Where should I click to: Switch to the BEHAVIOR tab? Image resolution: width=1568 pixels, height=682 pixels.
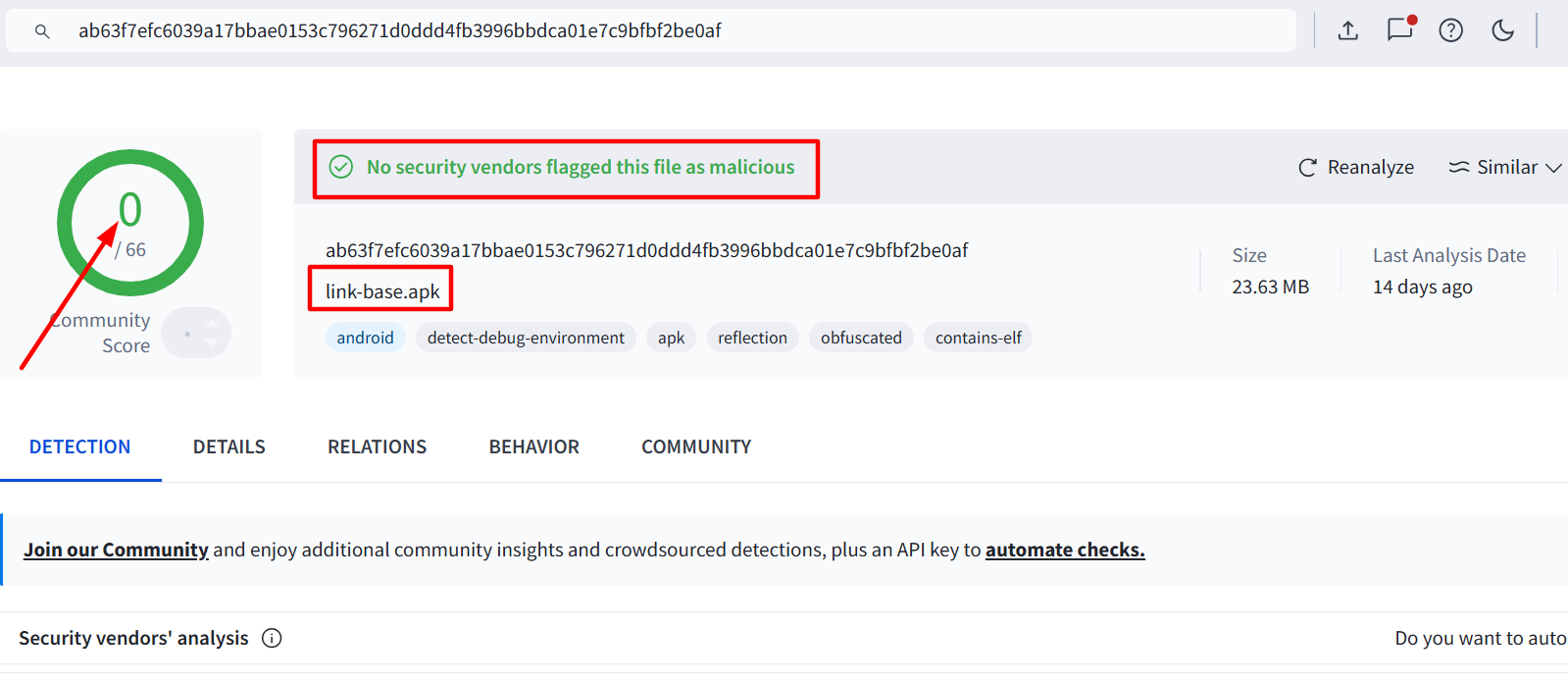pyautogui.click(x=534, y=447)
